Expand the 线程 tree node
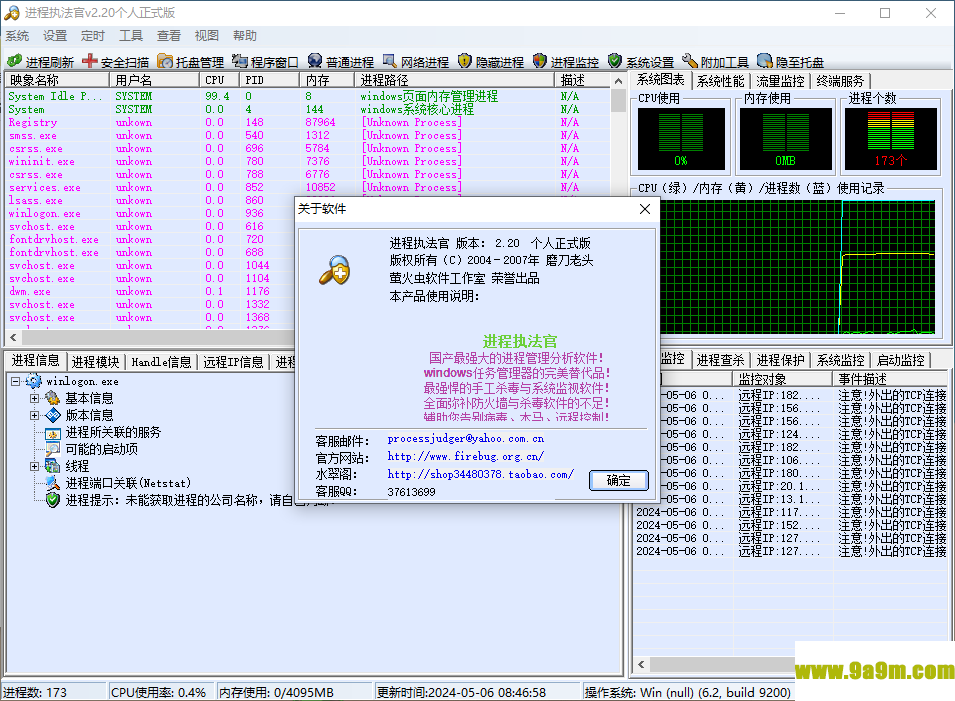Image resolution: width=955 pixels, height=701 pixels. [x=35, y=467]
